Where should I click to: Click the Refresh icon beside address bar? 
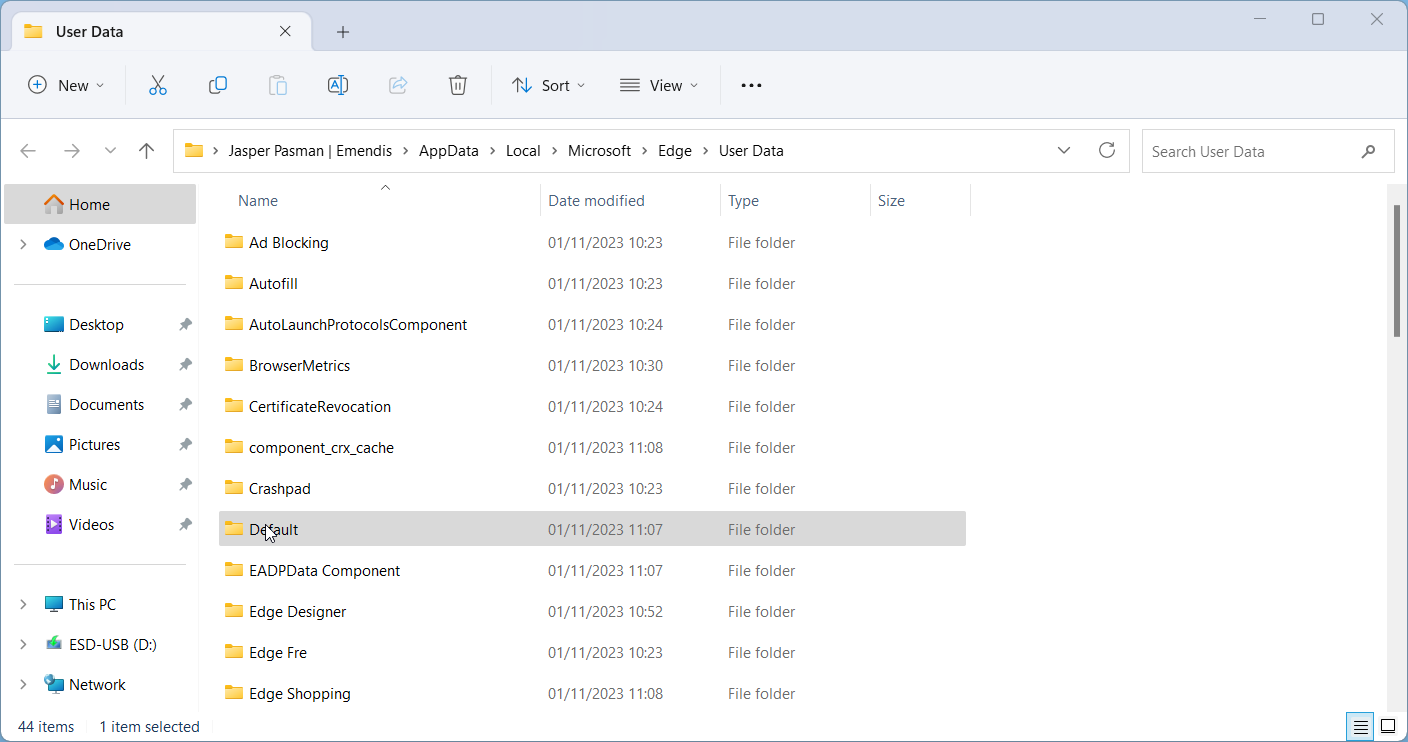tap(1106, 151)
